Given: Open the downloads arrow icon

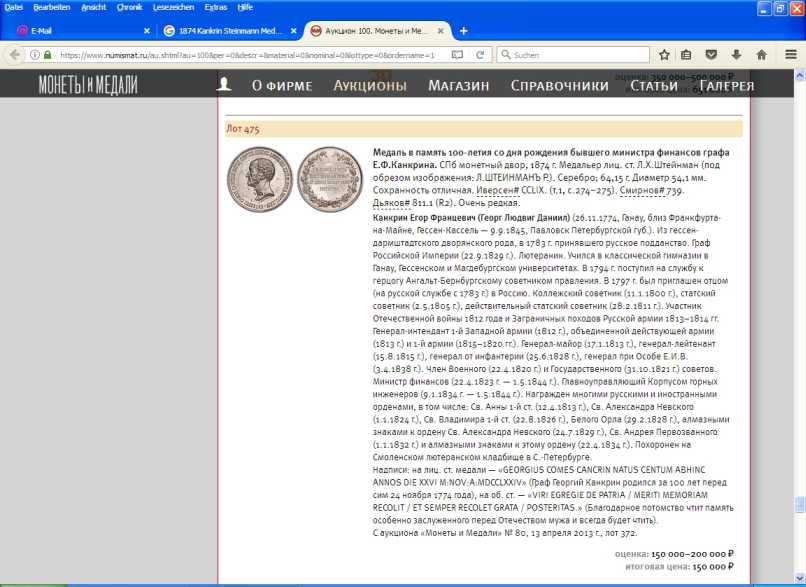Looking at the screenshot, I should (736, 55).
